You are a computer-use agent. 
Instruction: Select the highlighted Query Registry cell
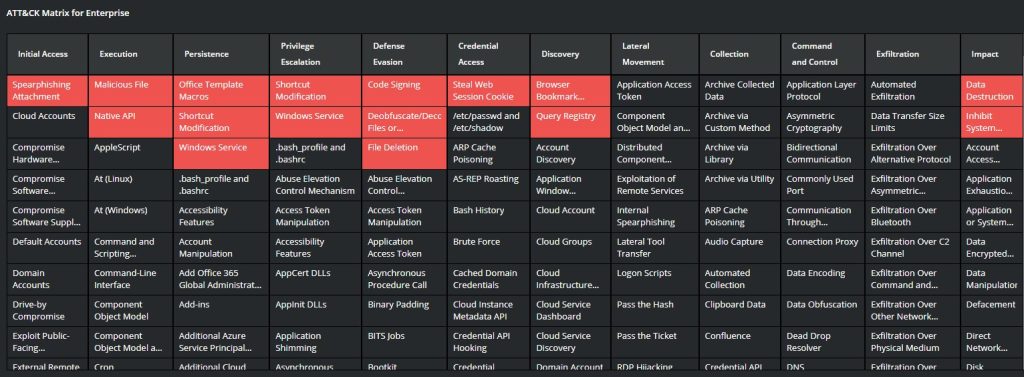571,122
